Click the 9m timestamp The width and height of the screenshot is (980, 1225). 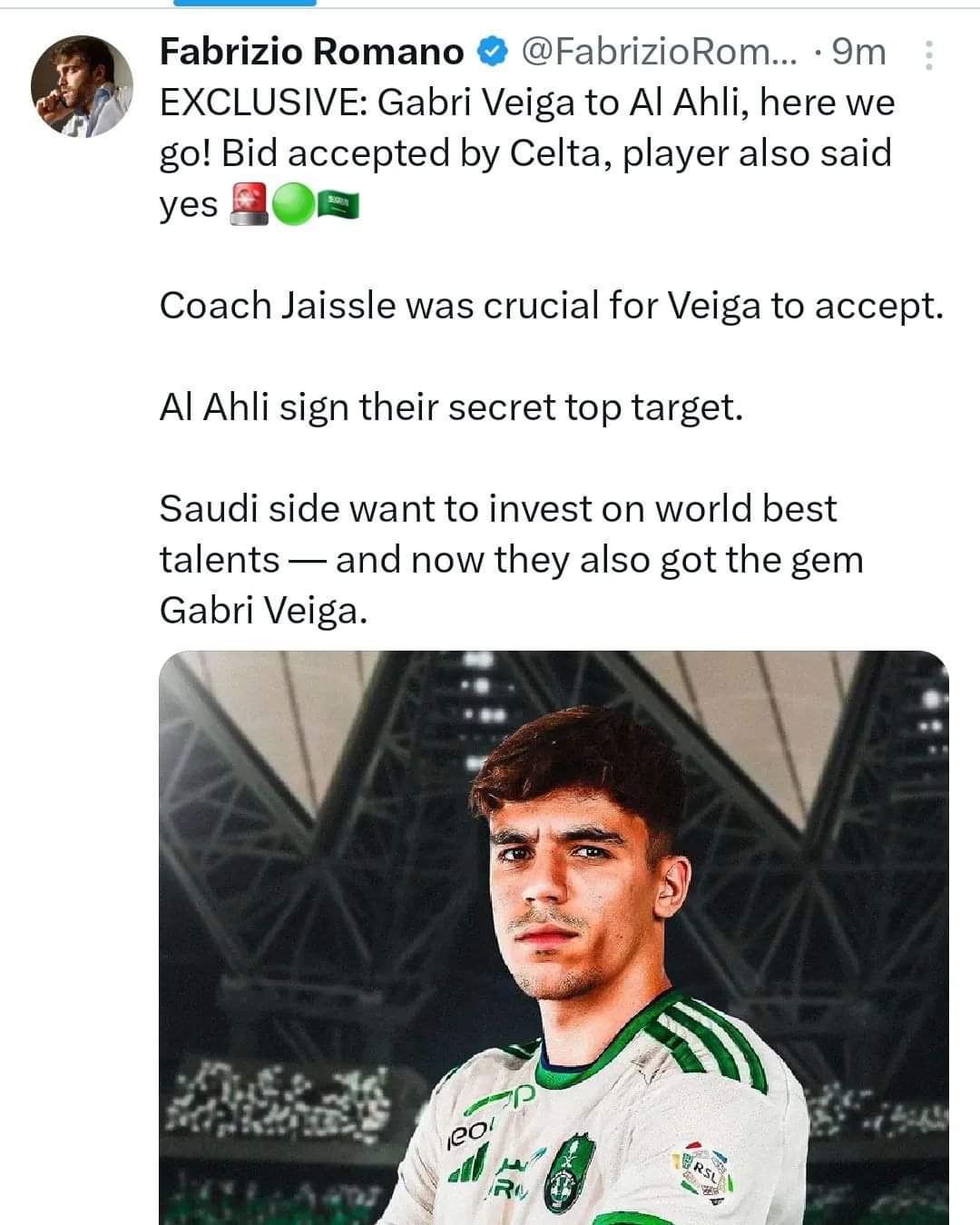[858, 53]
